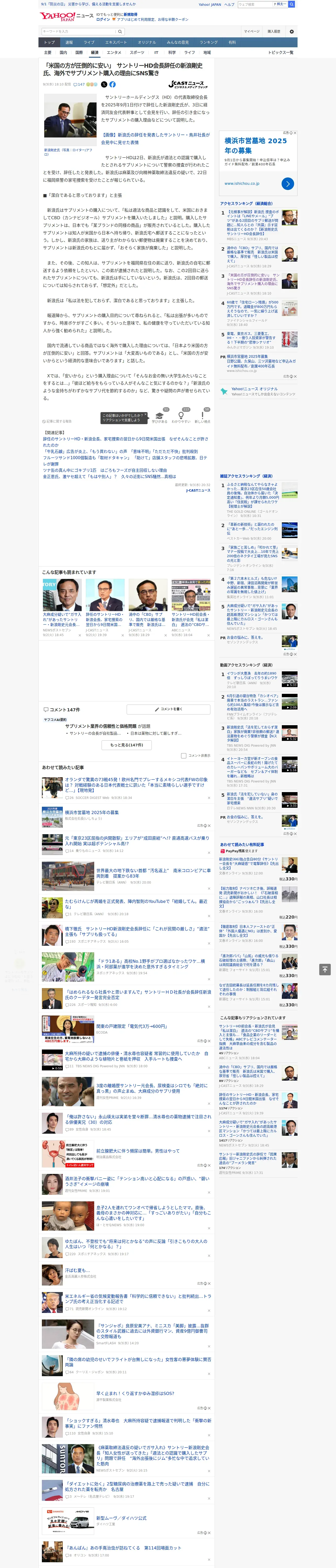Open video ranking item 1 thumbnail

[290, 679]
